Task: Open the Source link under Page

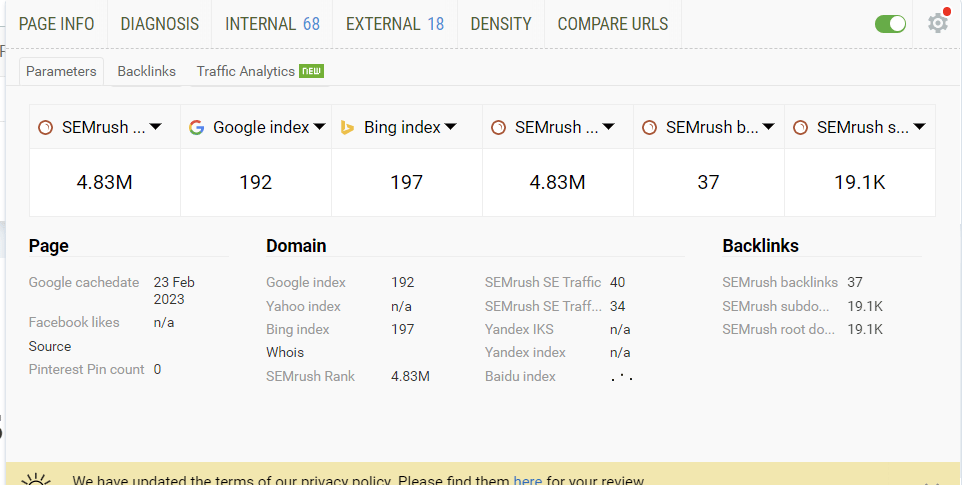Action: tap(50, 346)
